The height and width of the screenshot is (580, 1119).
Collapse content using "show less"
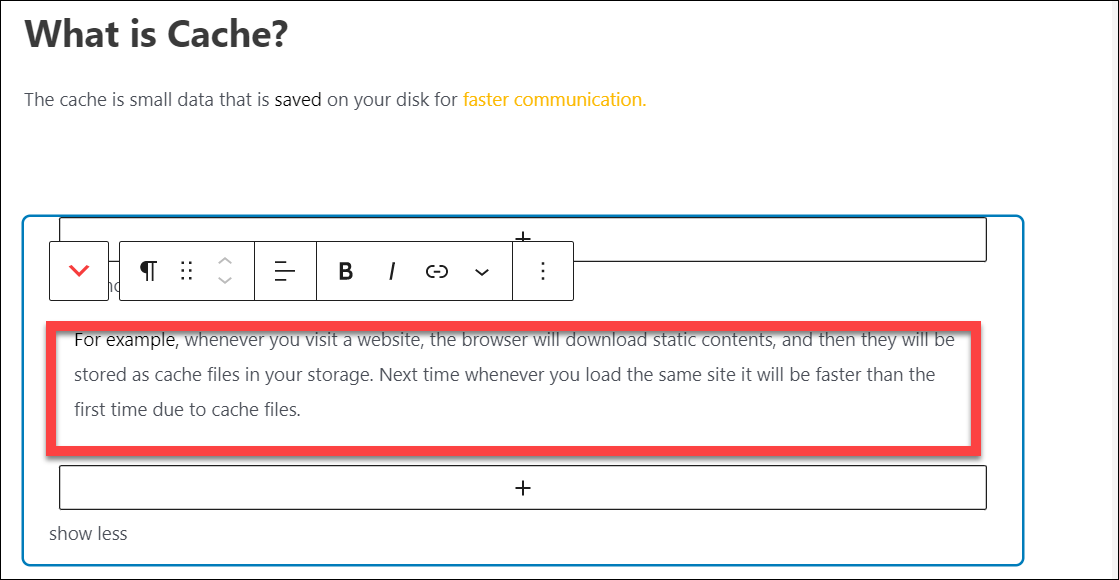[x=88, y=534]
